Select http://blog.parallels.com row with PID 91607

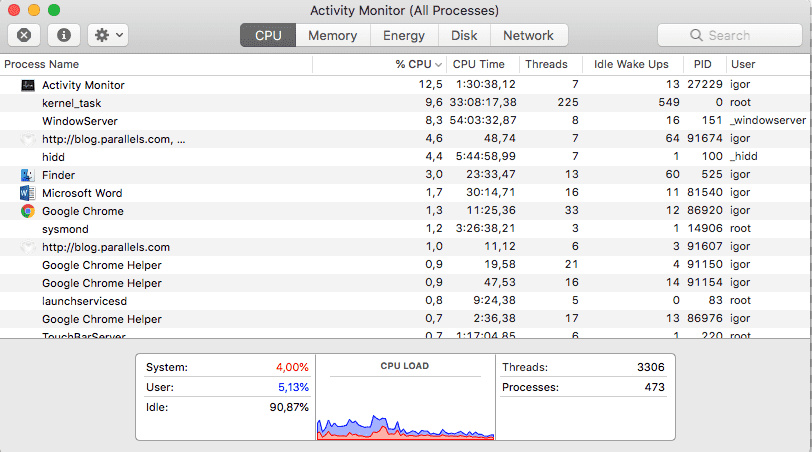coord(404,246)
